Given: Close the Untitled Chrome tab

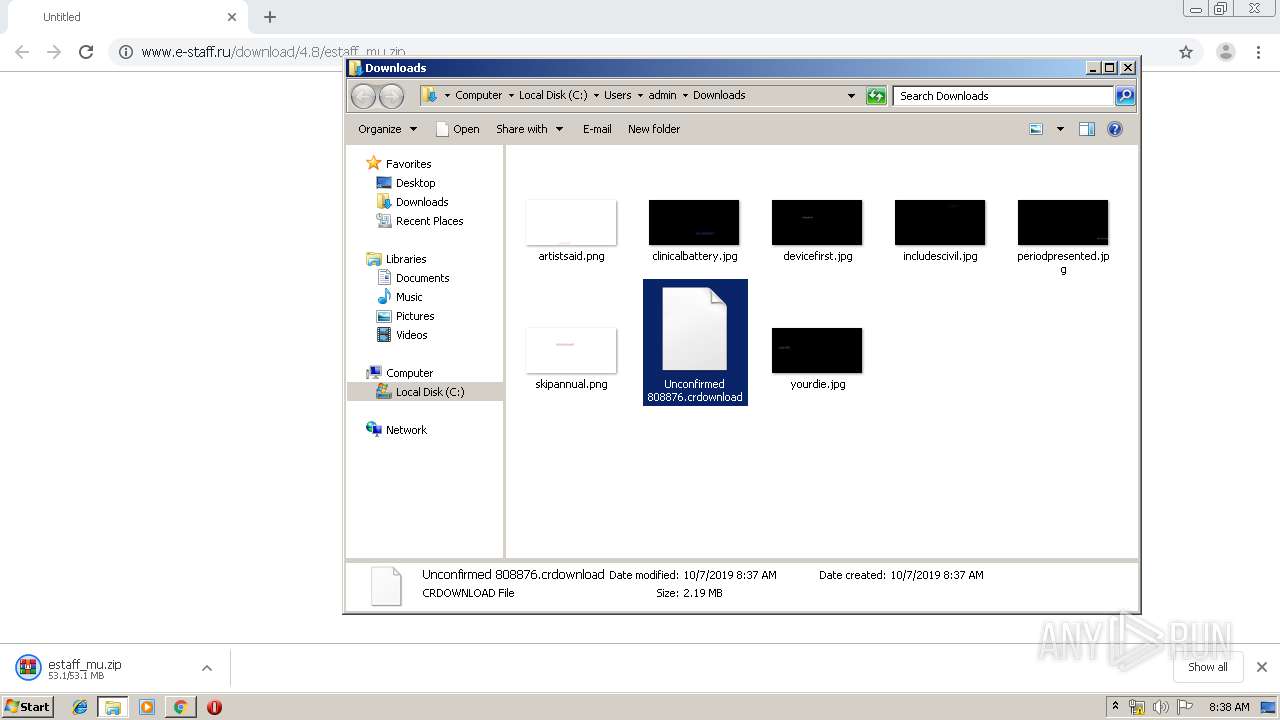Looking at the screenshot, I should [x=232, y=17].
